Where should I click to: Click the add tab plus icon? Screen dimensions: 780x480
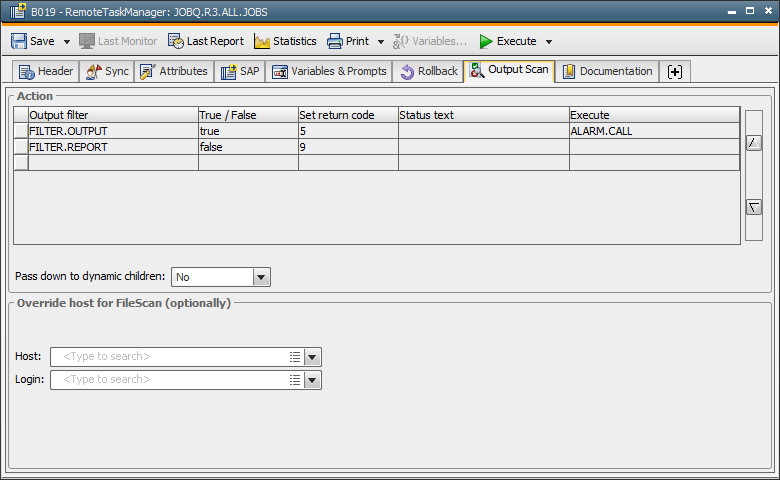coord(675,72)
